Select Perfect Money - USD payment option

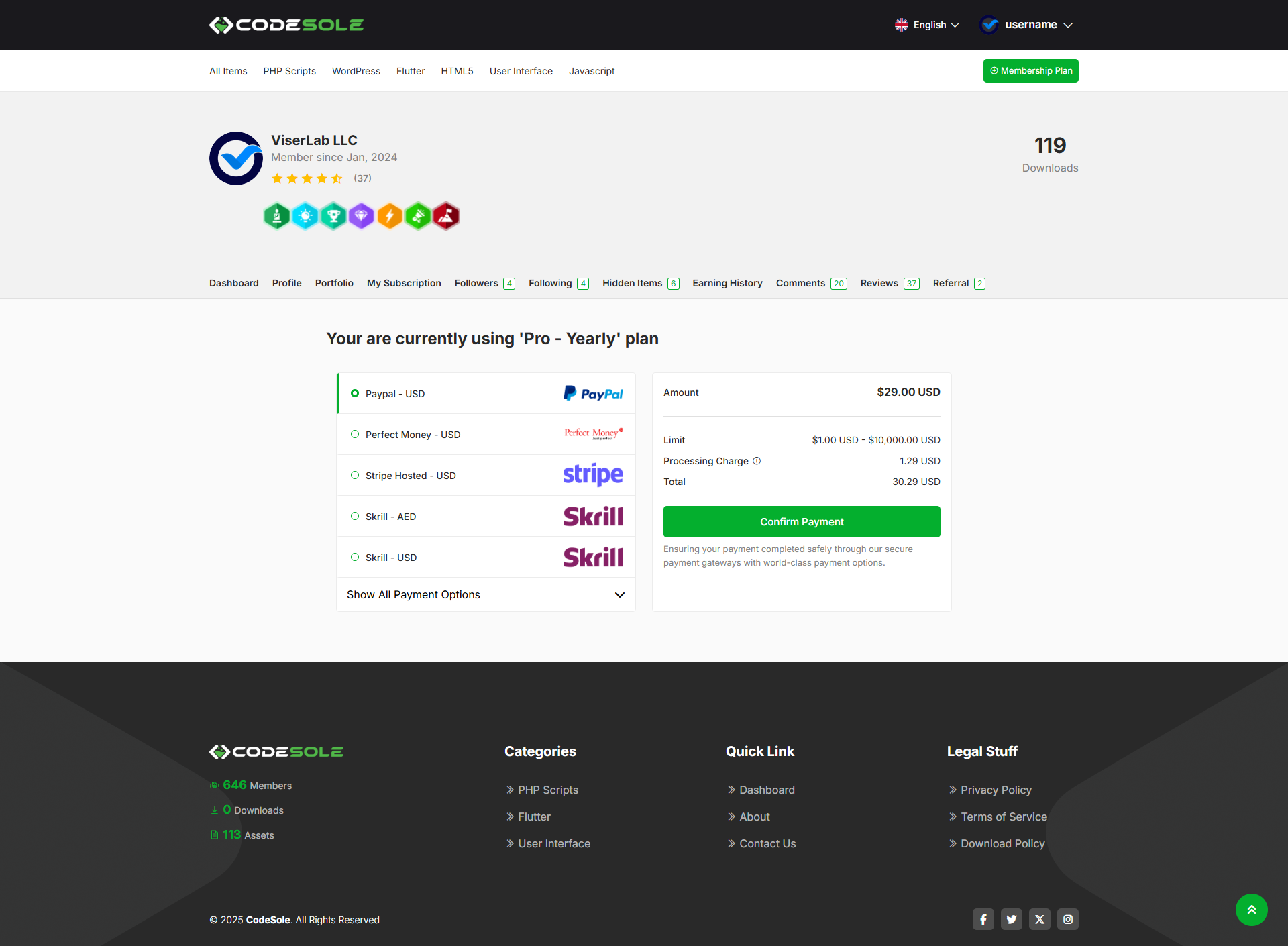355,434
